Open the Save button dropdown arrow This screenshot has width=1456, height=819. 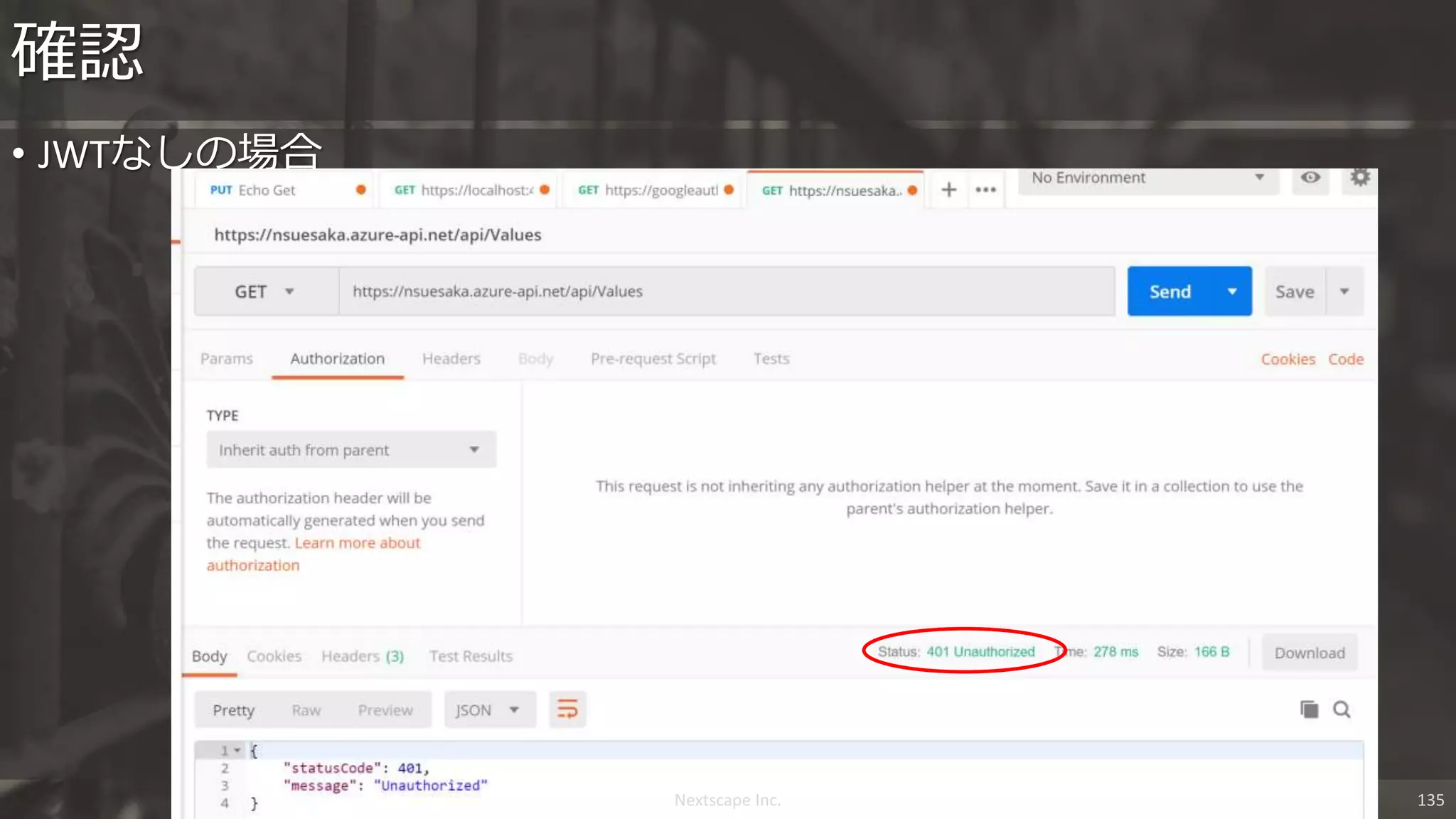pyautogui.click(x=1344, y=291)
